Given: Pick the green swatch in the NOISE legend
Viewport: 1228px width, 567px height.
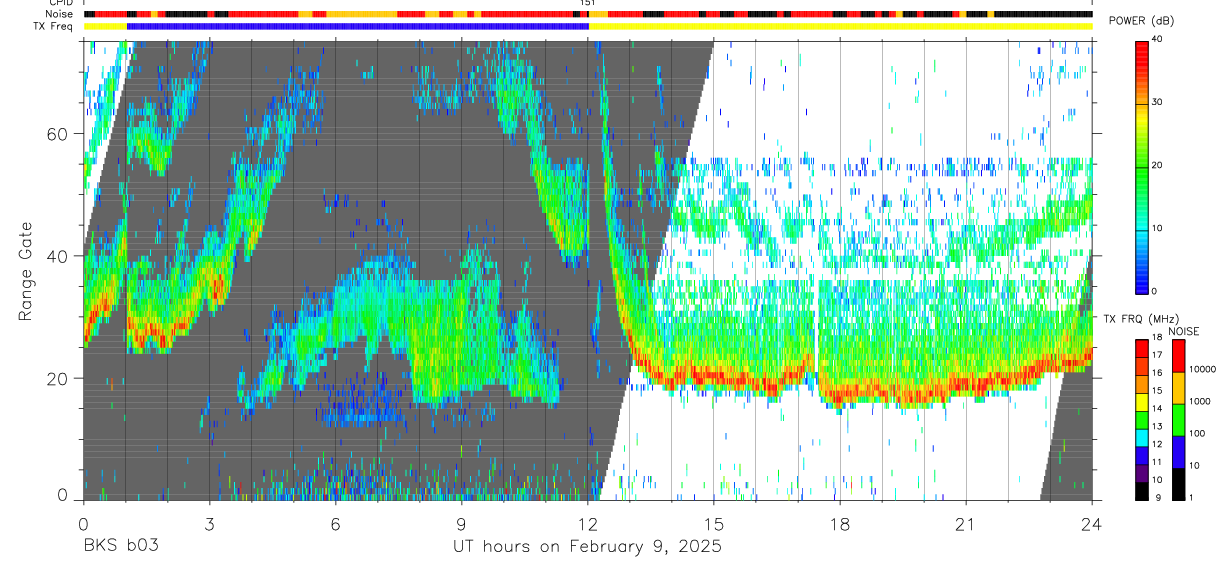Looking at the screenshot, I should 1177,420.
